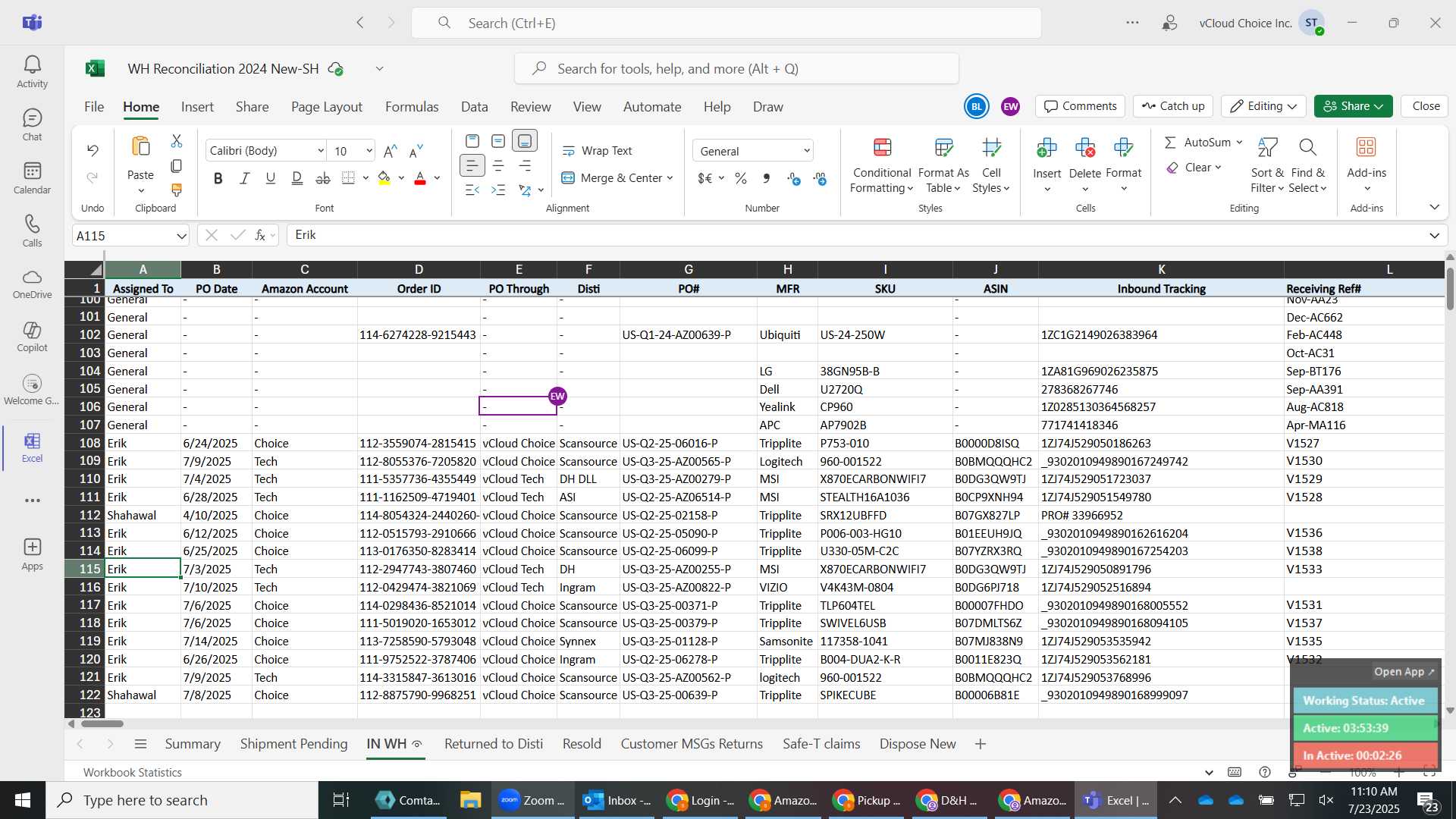
Task: Expand the formula bar
Action: click(x=1434, y=236)
